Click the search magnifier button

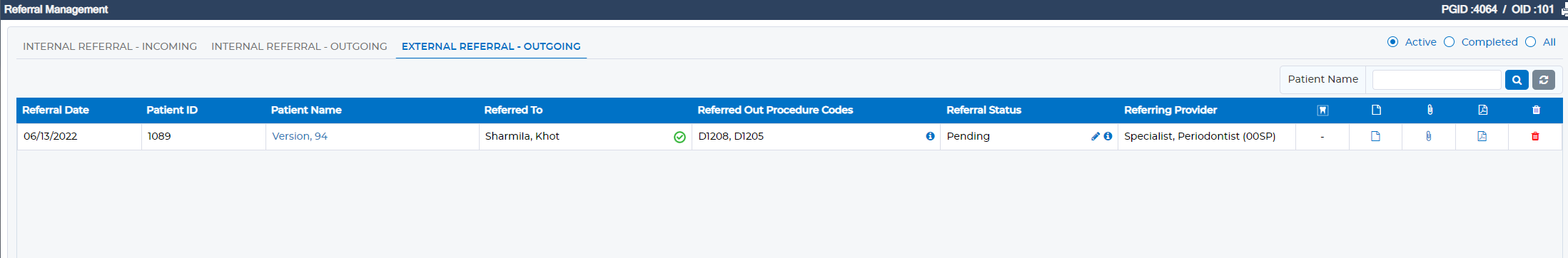(x=1517, y=80)
